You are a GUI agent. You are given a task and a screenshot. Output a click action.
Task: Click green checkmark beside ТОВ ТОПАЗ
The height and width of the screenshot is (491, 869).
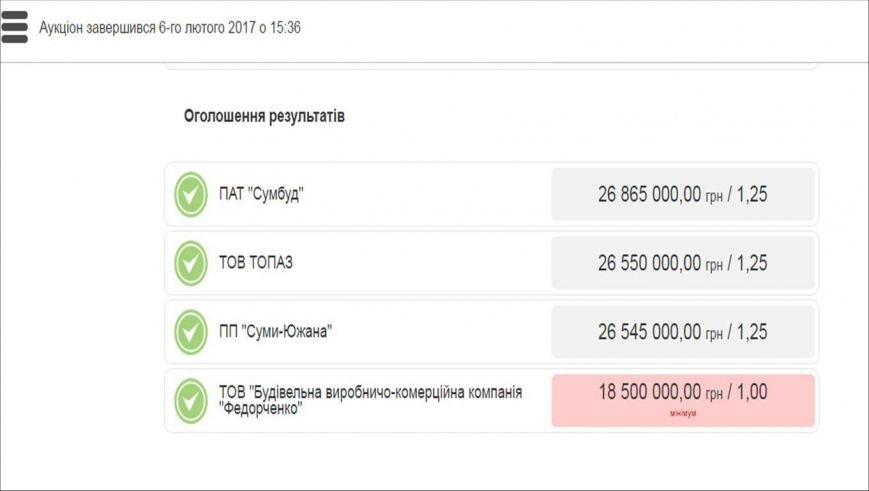191,263
